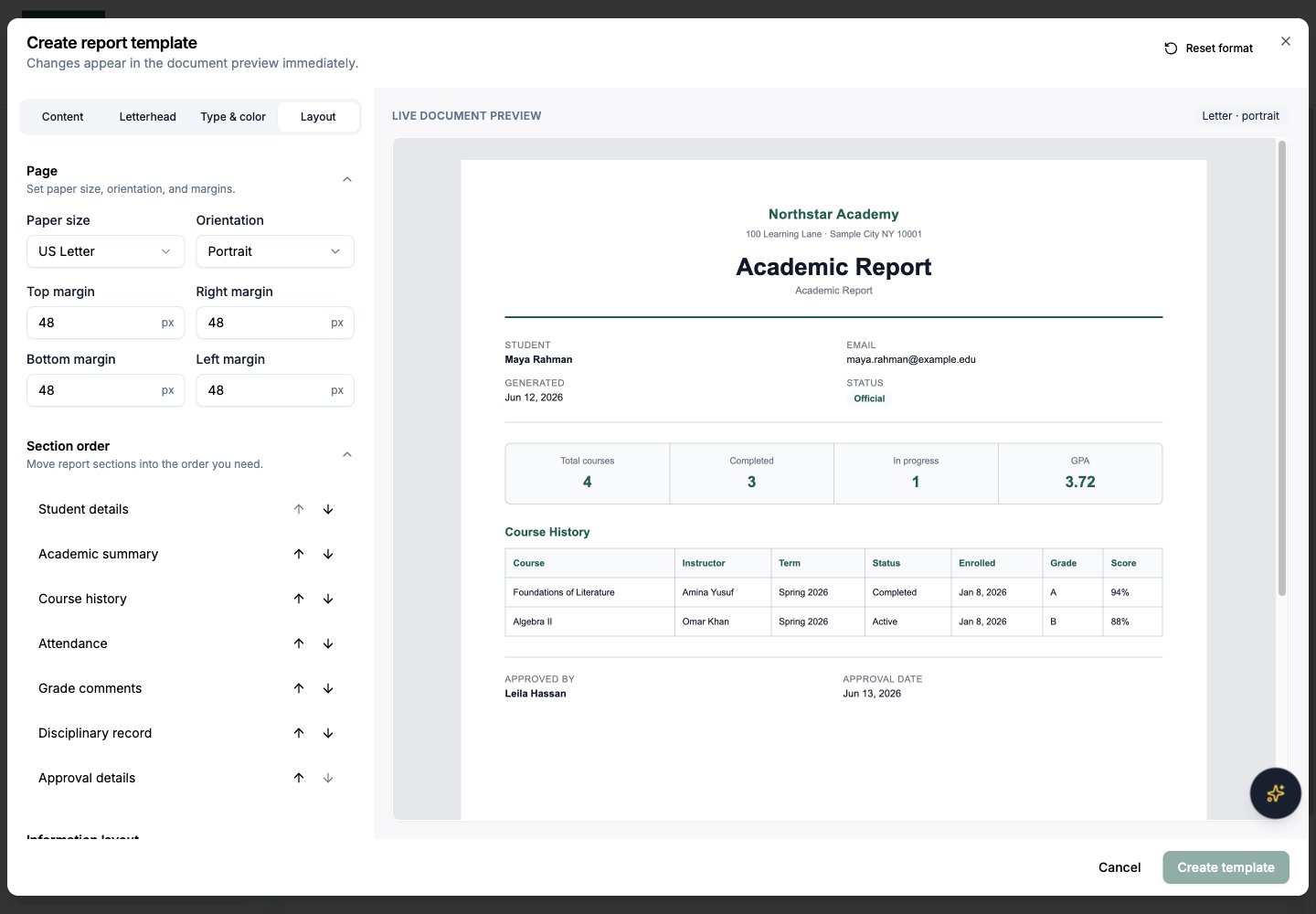The width and height of the screenshot is (1316, 914).
Task: Move Course history section down
Action: pyautogui.click(x=328, y=599)
